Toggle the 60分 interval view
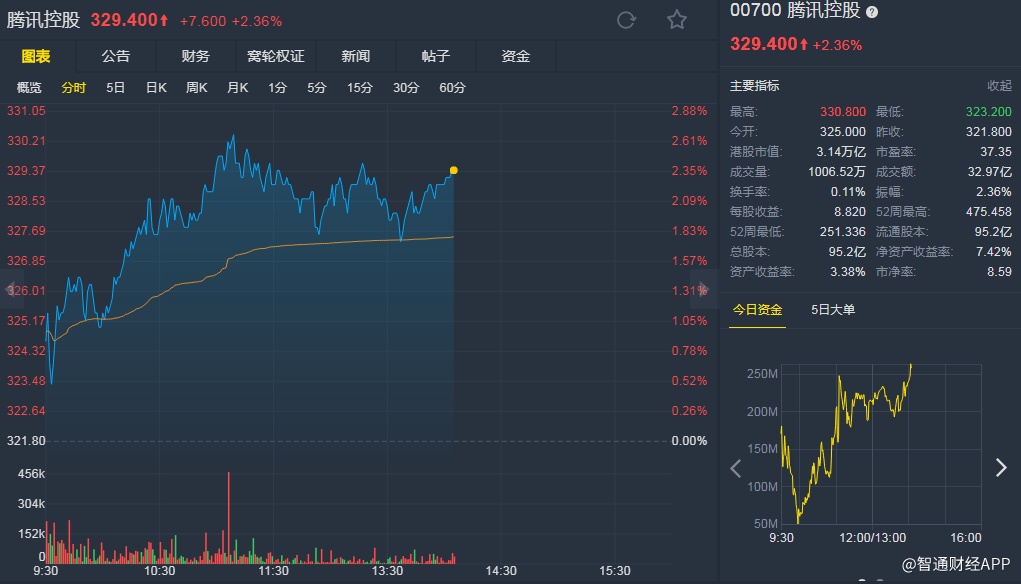The height and width of the screenshot is (584, 1021). (x=452, y=88)
